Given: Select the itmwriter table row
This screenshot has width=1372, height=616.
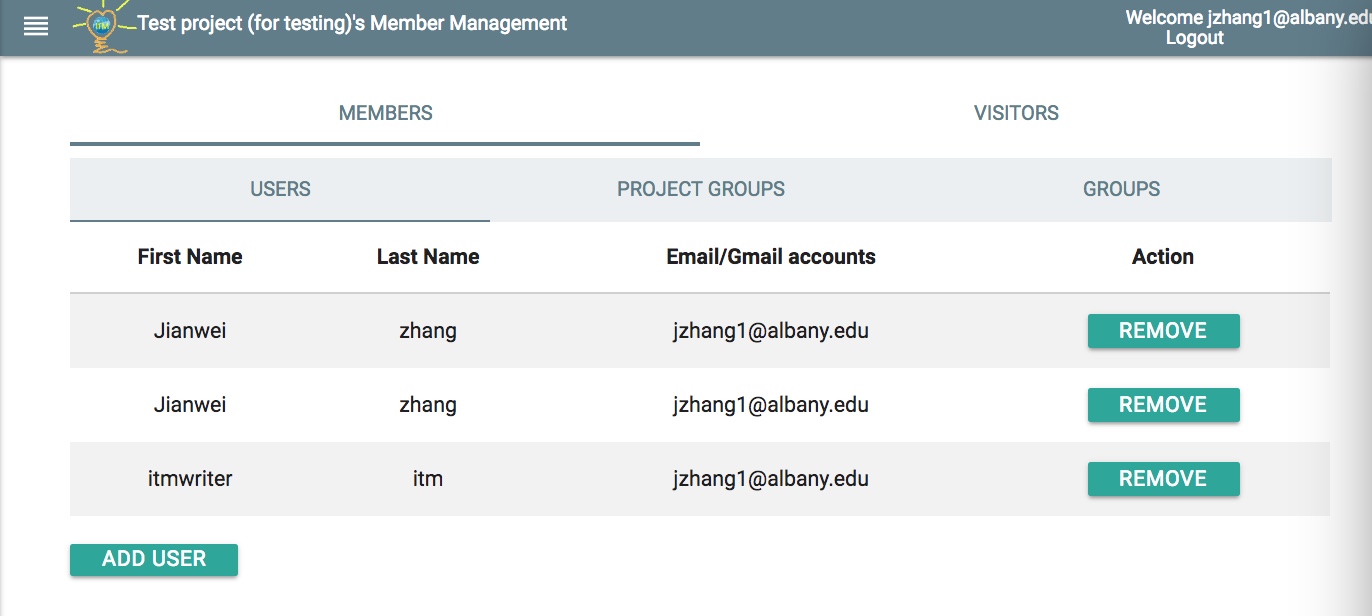Looking at the screenshot, I should click(x=600, y=478).
